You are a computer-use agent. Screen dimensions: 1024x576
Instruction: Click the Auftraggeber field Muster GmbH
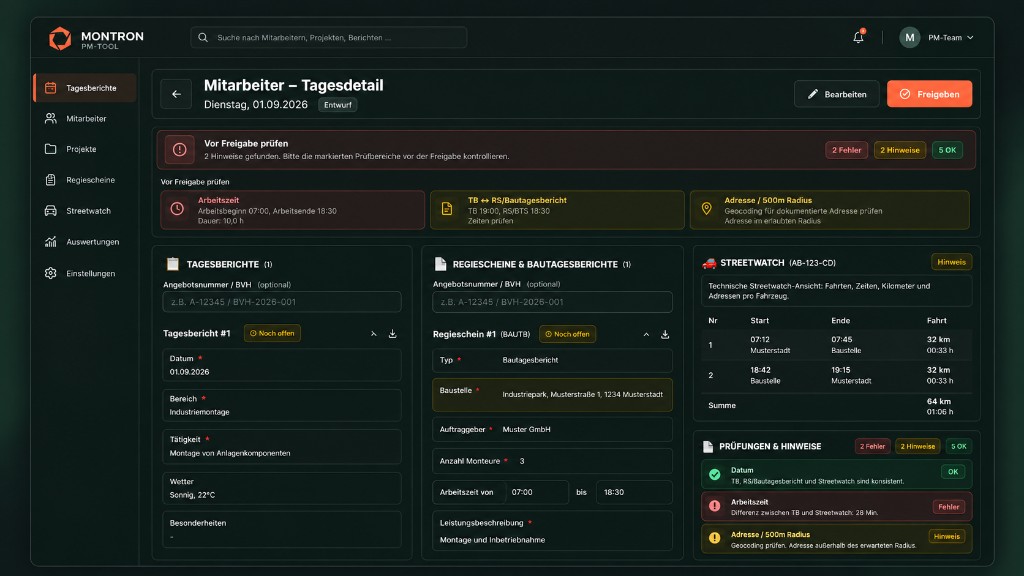point(552,430)
